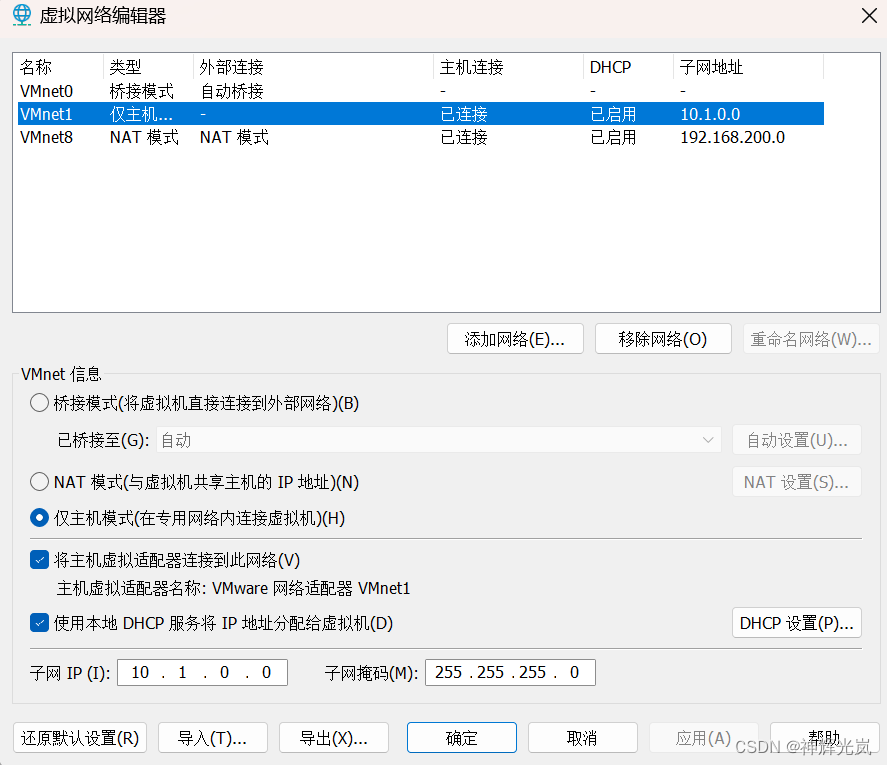Open DHCP 设置(P)... dialog
This screenshot has height=765, width=887.
(796, 623)
